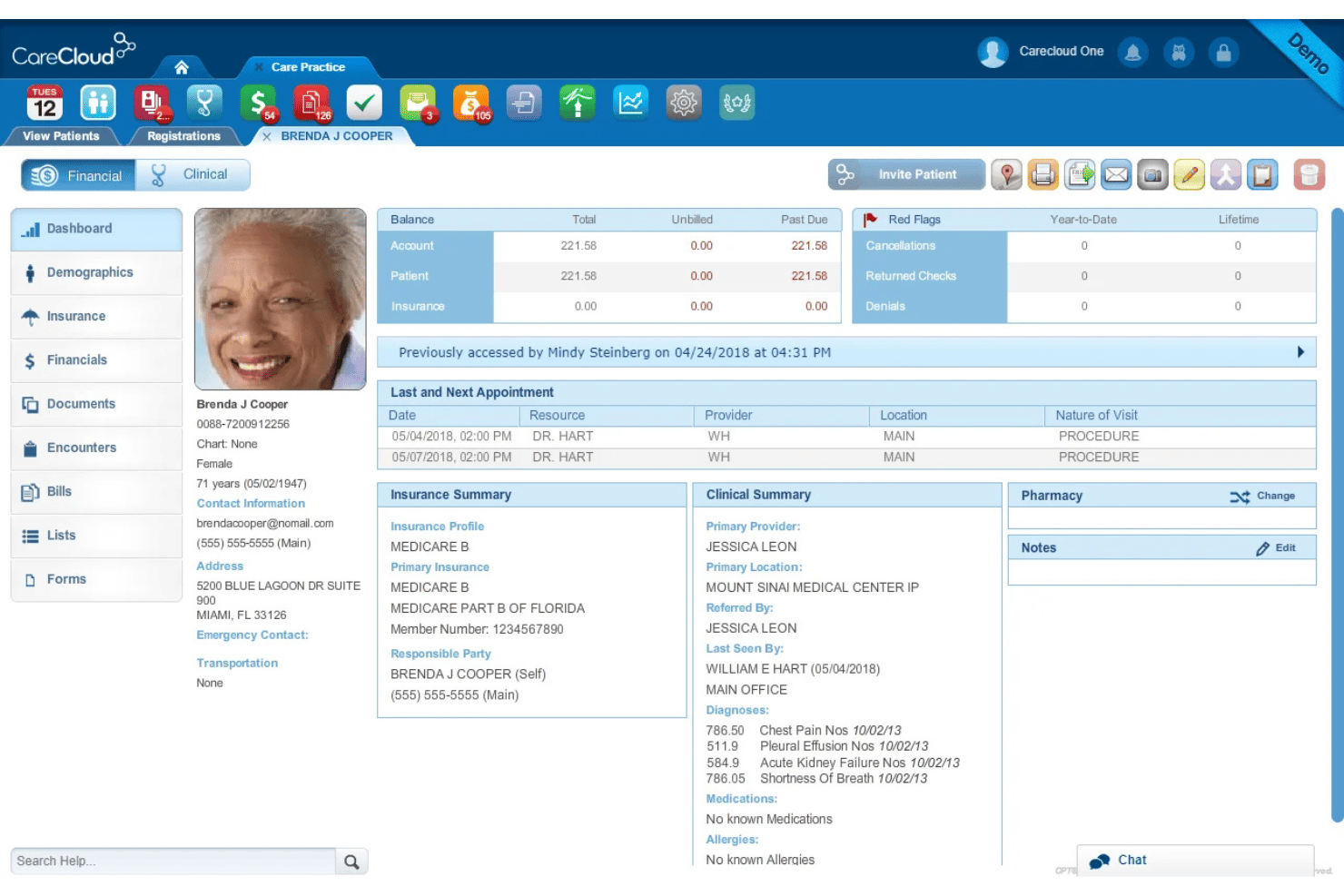Open Lists in the sidebar
The height and width of the screenshot is (896, 1344).
pos(96,536)
